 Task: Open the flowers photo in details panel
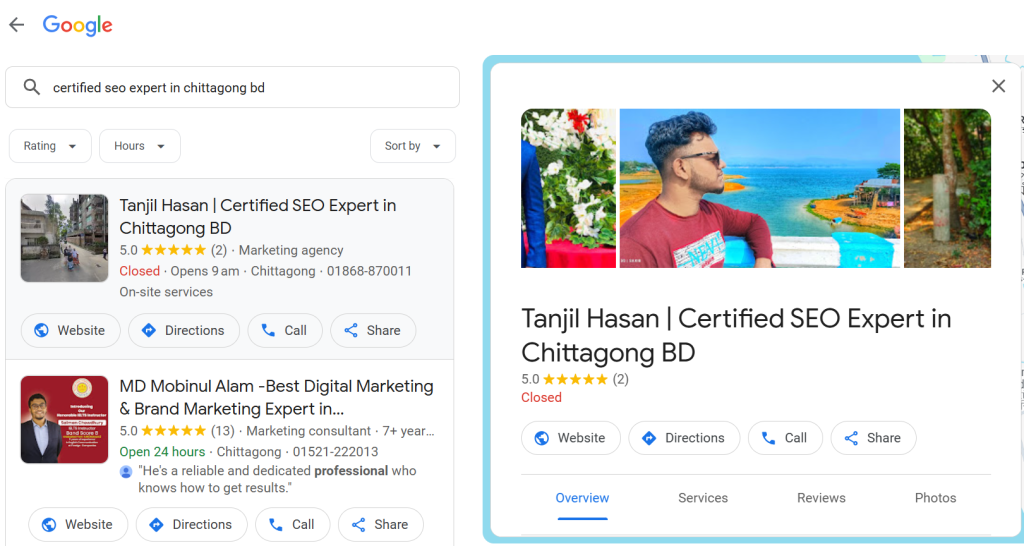coord(568,188)
